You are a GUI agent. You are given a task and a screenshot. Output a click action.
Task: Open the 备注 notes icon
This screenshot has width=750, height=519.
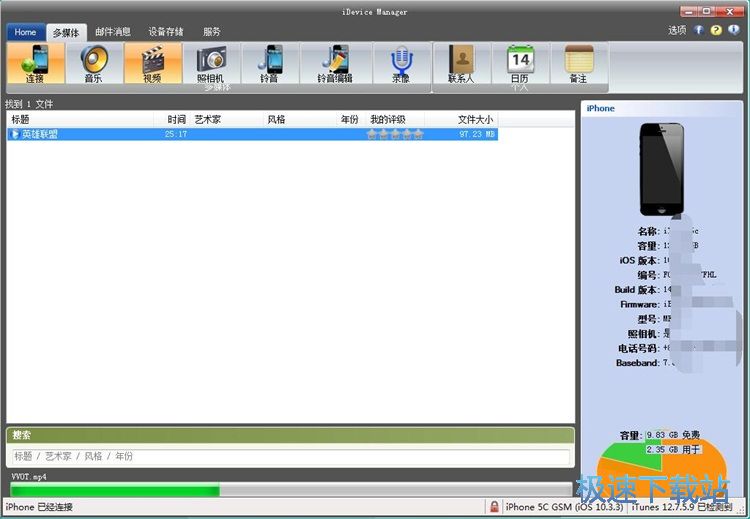pos(579,64)
